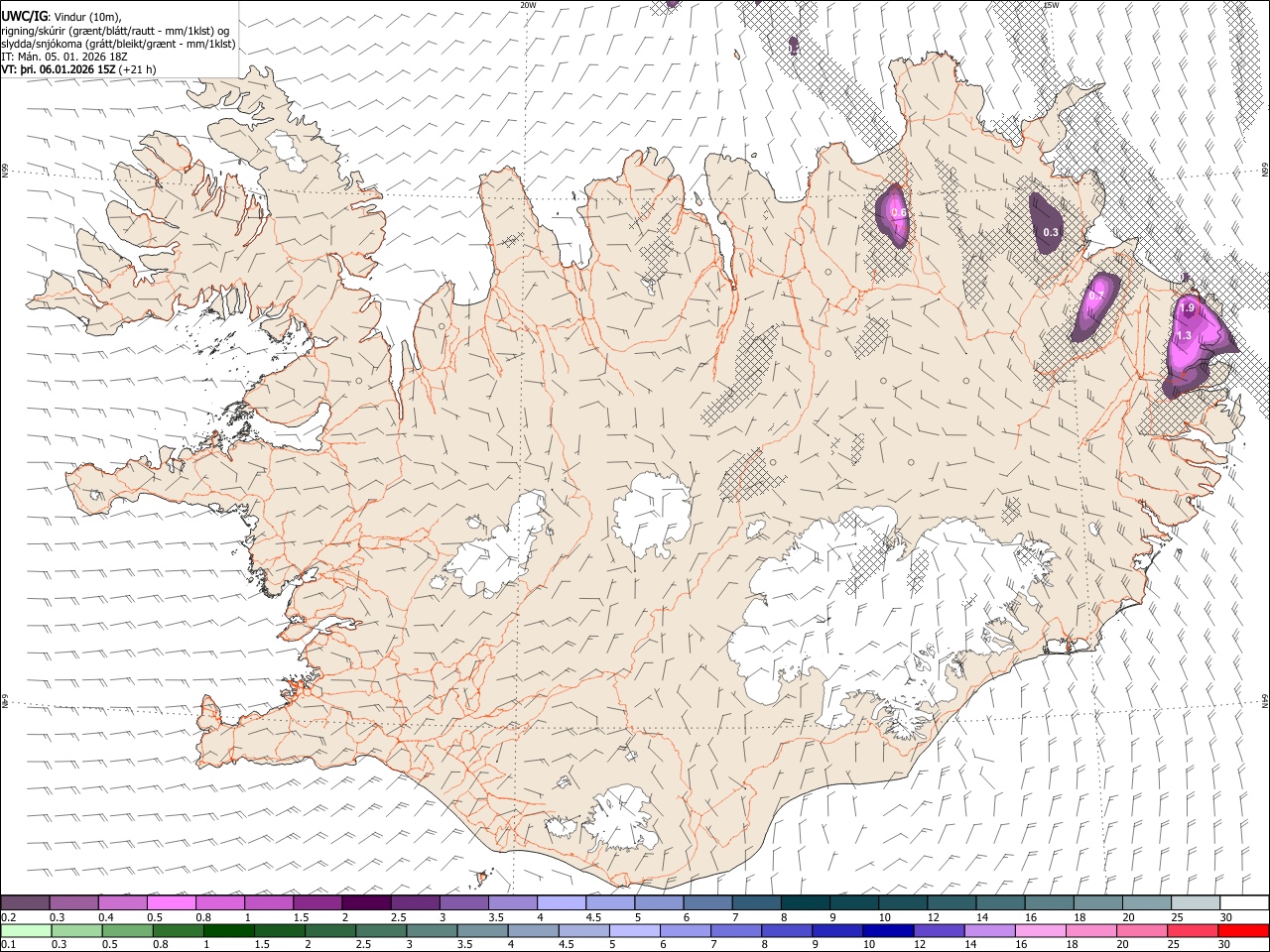Click the 0.7 snowfall value on the map
This screenshot has width=1270, height=952.
tap(1096, 296)
